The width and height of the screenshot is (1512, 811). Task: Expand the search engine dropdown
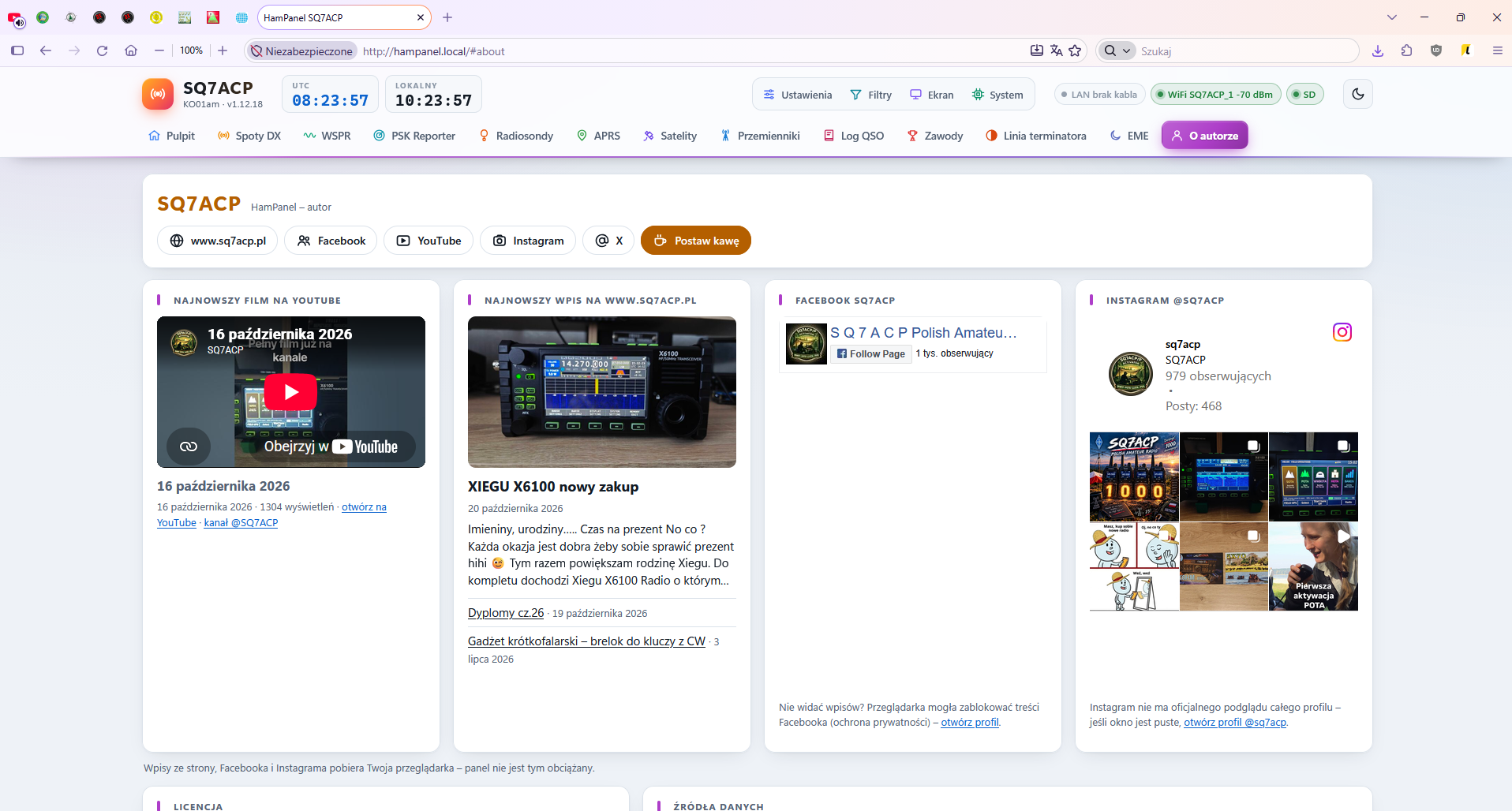[1116, 50]
